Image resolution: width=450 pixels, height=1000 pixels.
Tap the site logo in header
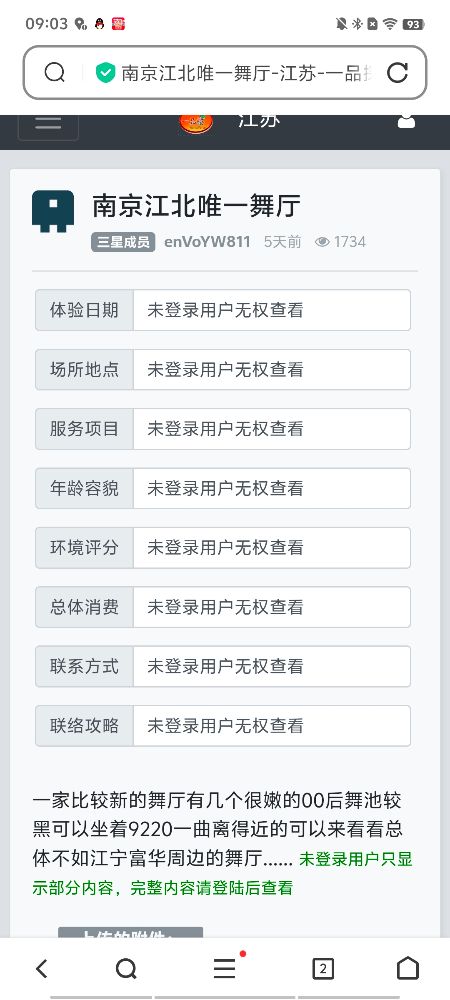click(x=197, y=123)
